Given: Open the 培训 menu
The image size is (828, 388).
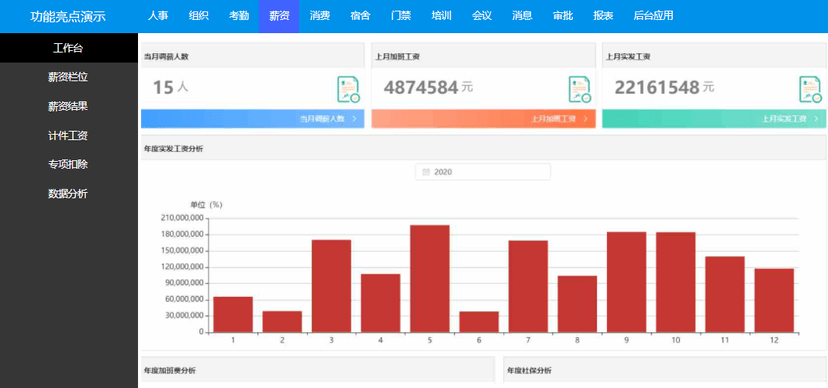Looking at the screenshot, I should (x=441, y=16).
